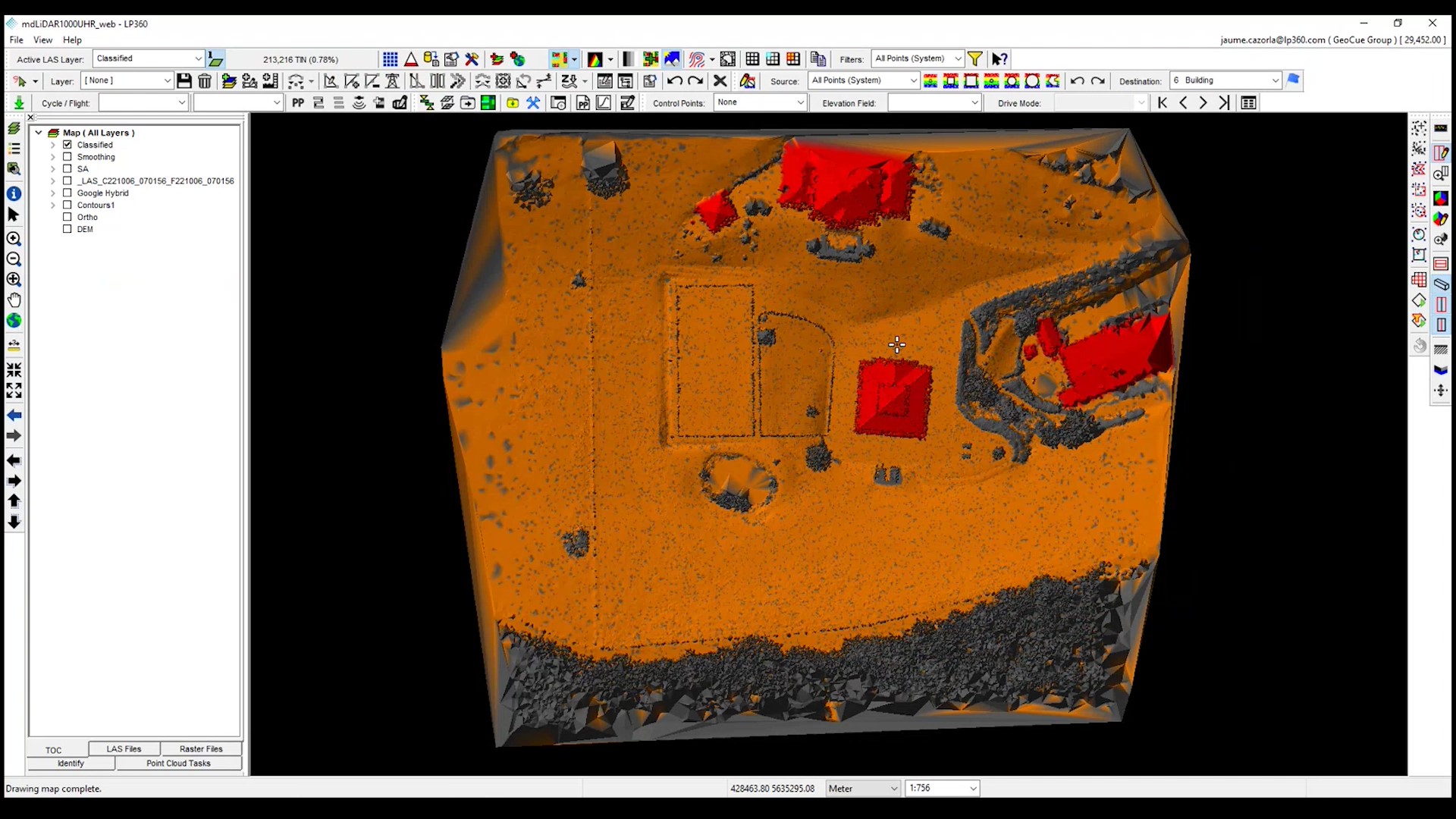Select the Zoom In tool
The image size is (1456, 819).
pyautogui.click(x=14, y=237)
